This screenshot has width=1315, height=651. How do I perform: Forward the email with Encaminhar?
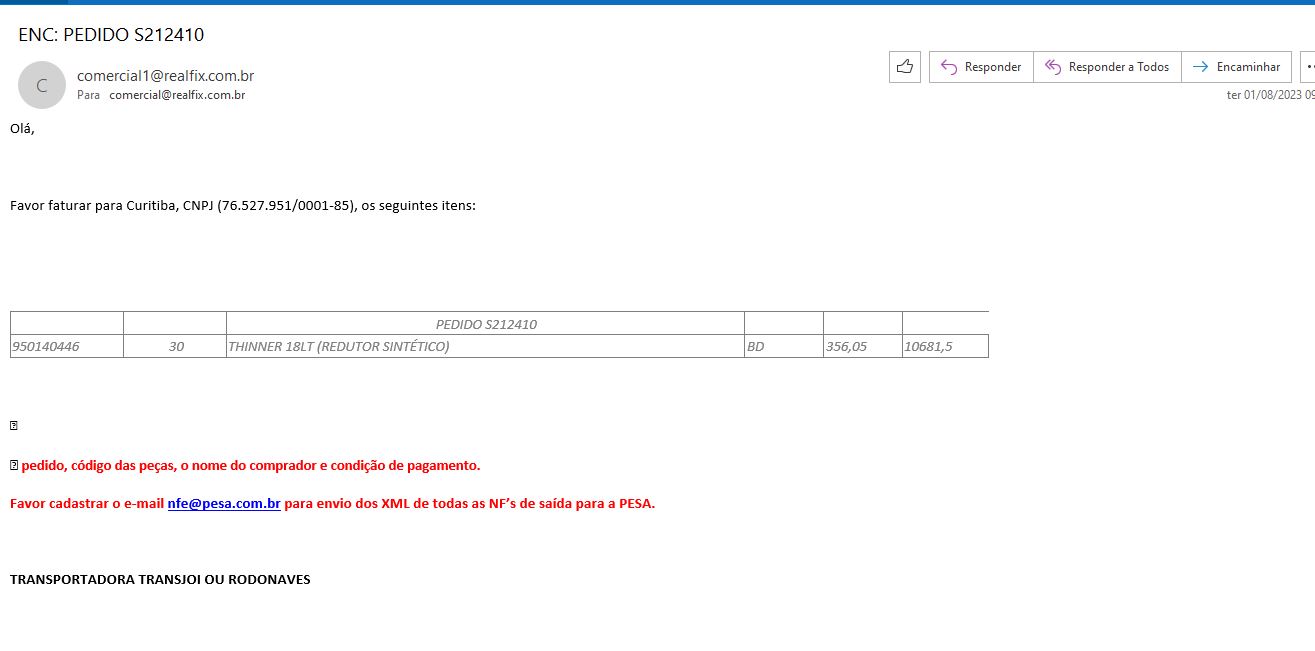tap(1236, 67)
